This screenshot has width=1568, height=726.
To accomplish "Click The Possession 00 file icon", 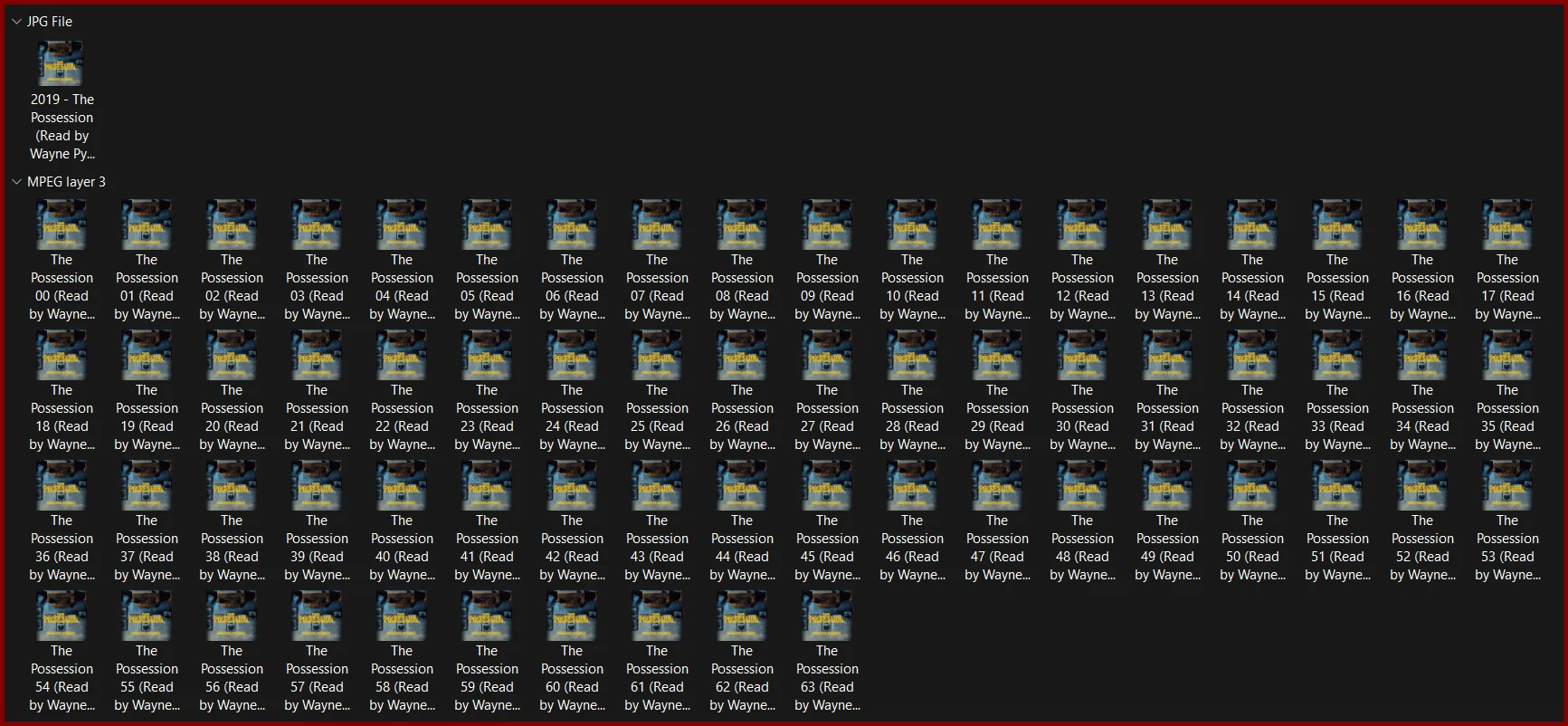I will click(62, 224).
